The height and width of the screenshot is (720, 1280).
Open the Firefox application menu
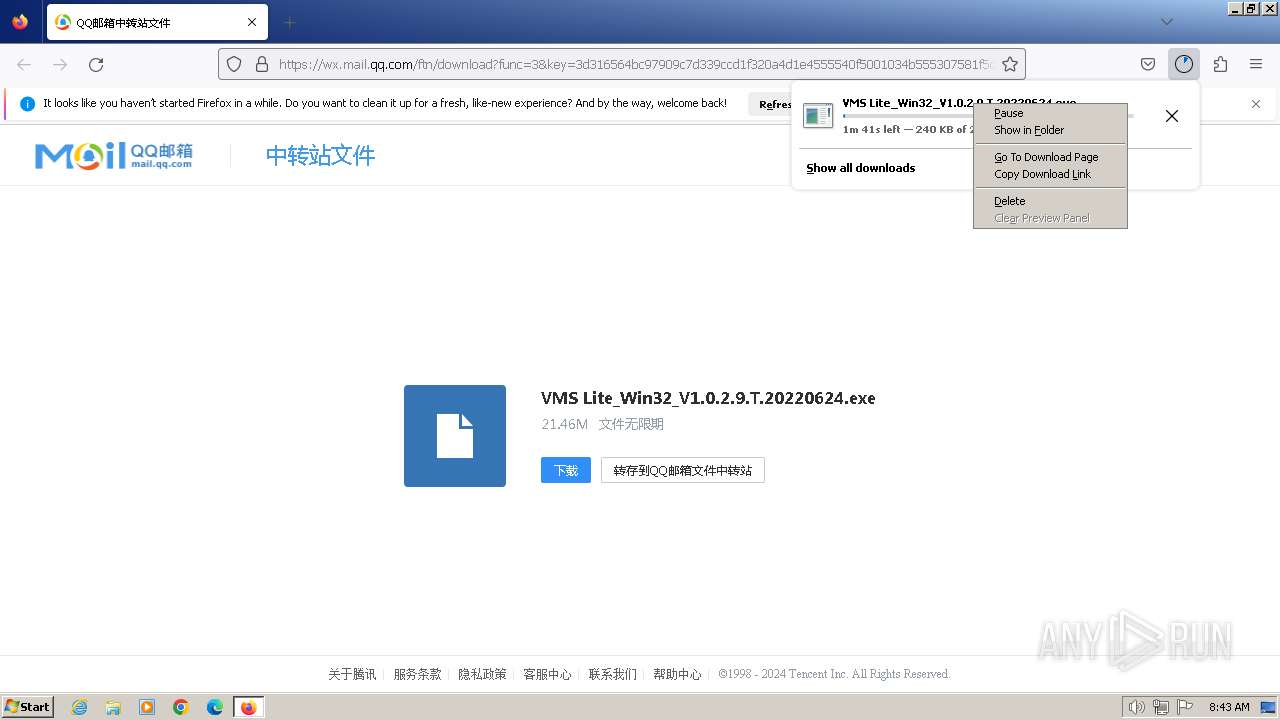coord(1256,64)
